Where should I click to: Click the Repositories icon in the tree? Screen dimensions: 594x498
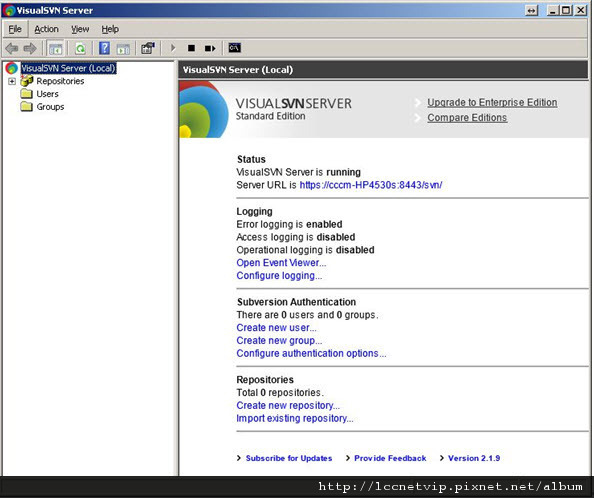coord(27,81)
